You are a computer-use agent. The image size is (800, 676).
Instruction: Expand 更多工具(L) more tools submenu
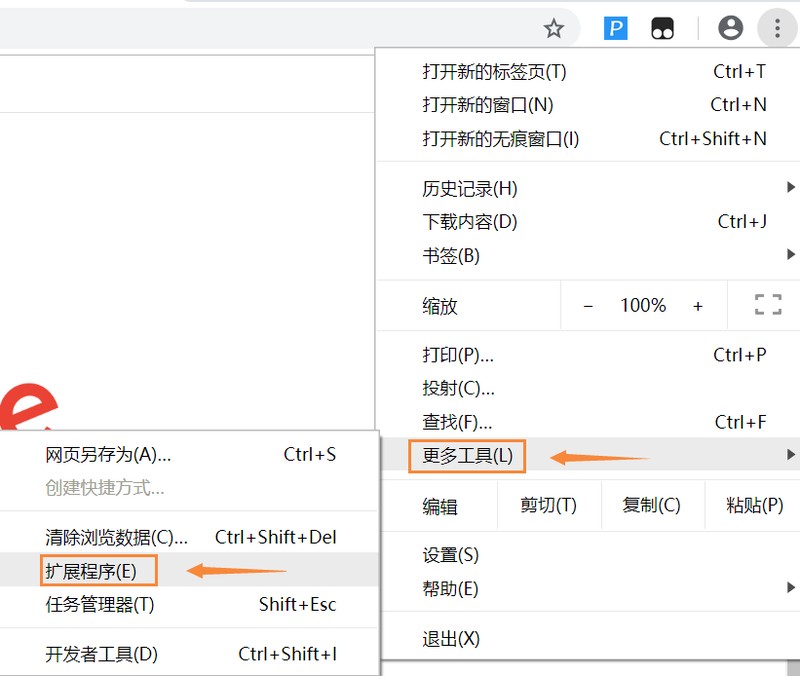pos(588,455)
